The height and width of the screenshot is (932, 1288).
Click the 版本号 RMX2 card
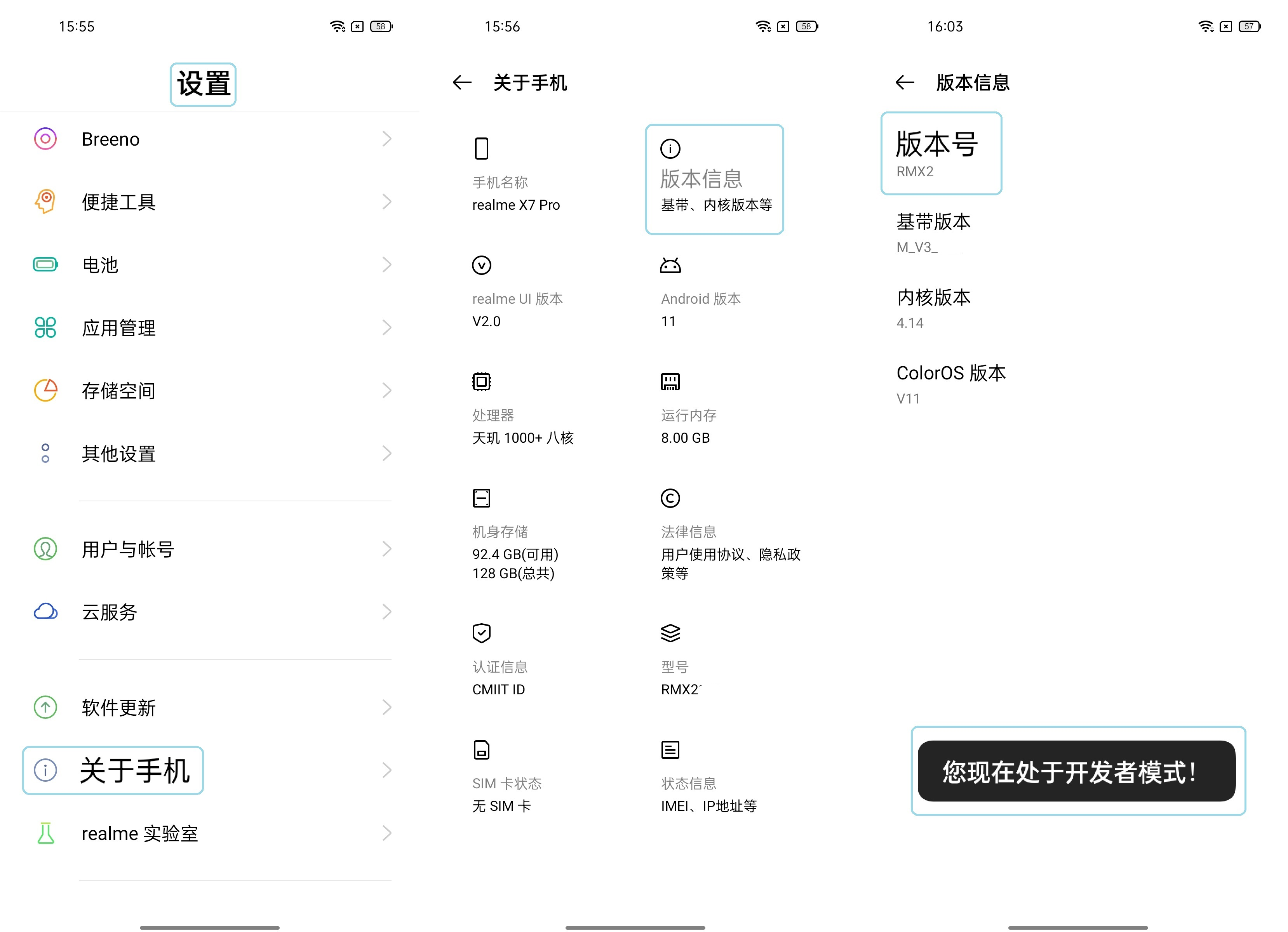tap(941, 153)
